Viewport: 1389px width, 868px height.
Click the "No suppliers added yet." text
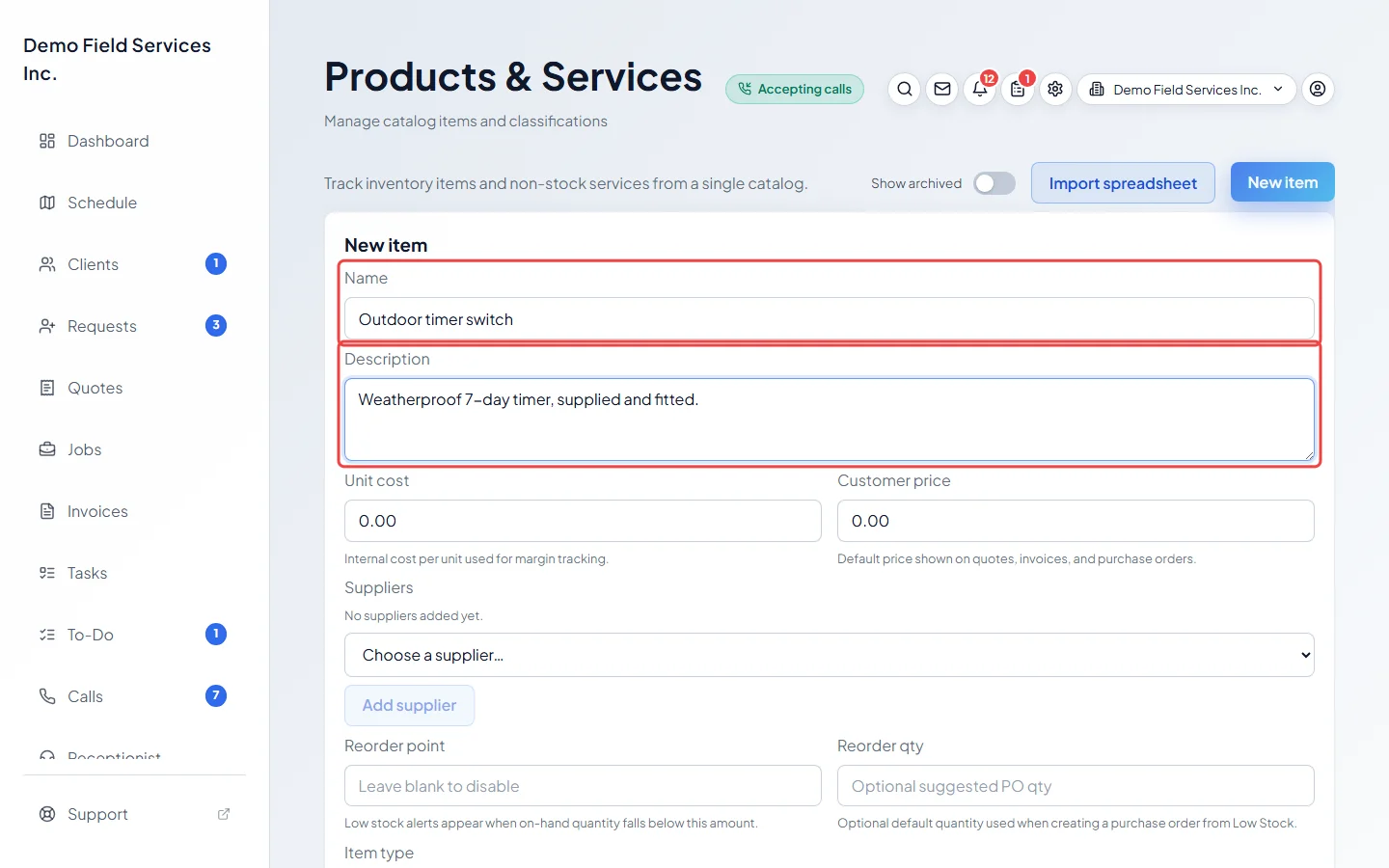[x=414, y=616]
